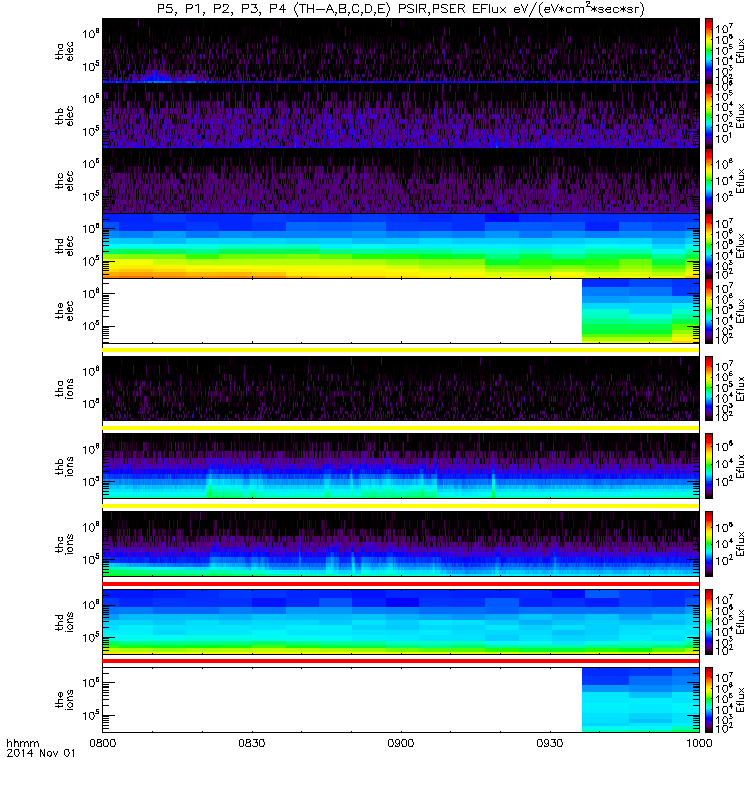Select the 'thd ions' panel label
This screenshot has width=750, height=800.
tap(64, 622)
